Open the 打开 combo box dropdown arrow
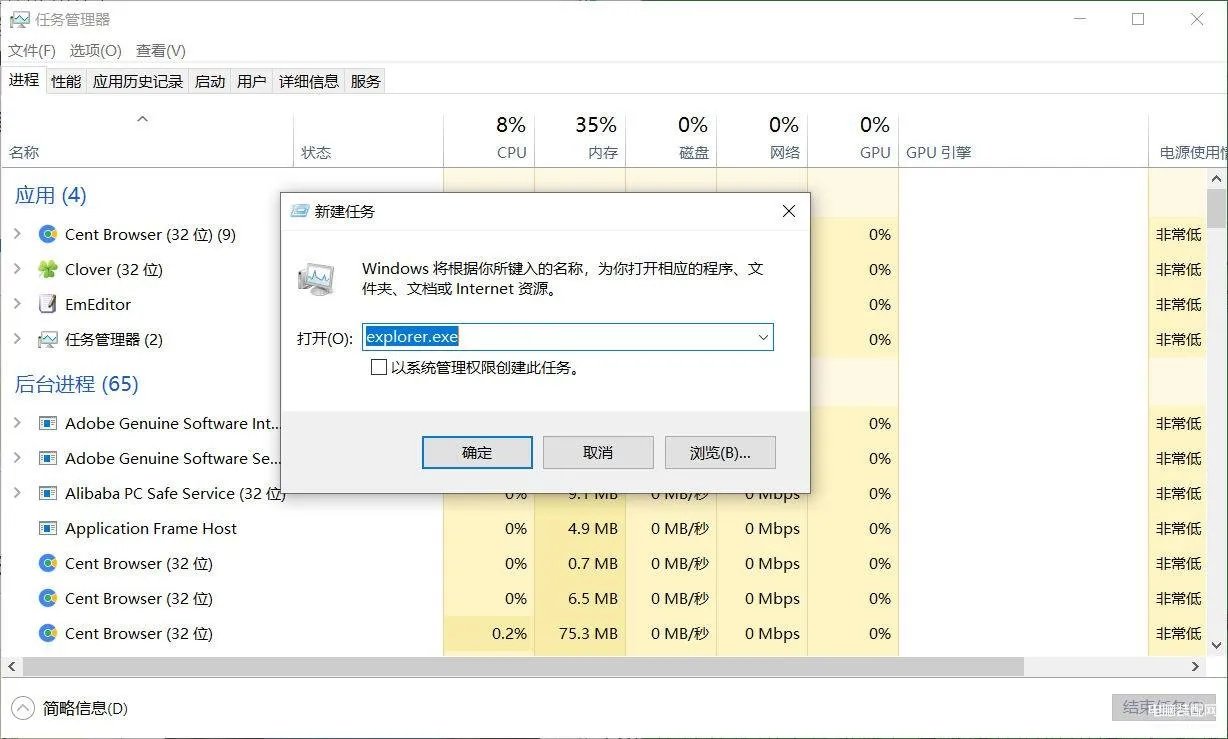Screen dimensions: 1228x739 tap(763, 337)
